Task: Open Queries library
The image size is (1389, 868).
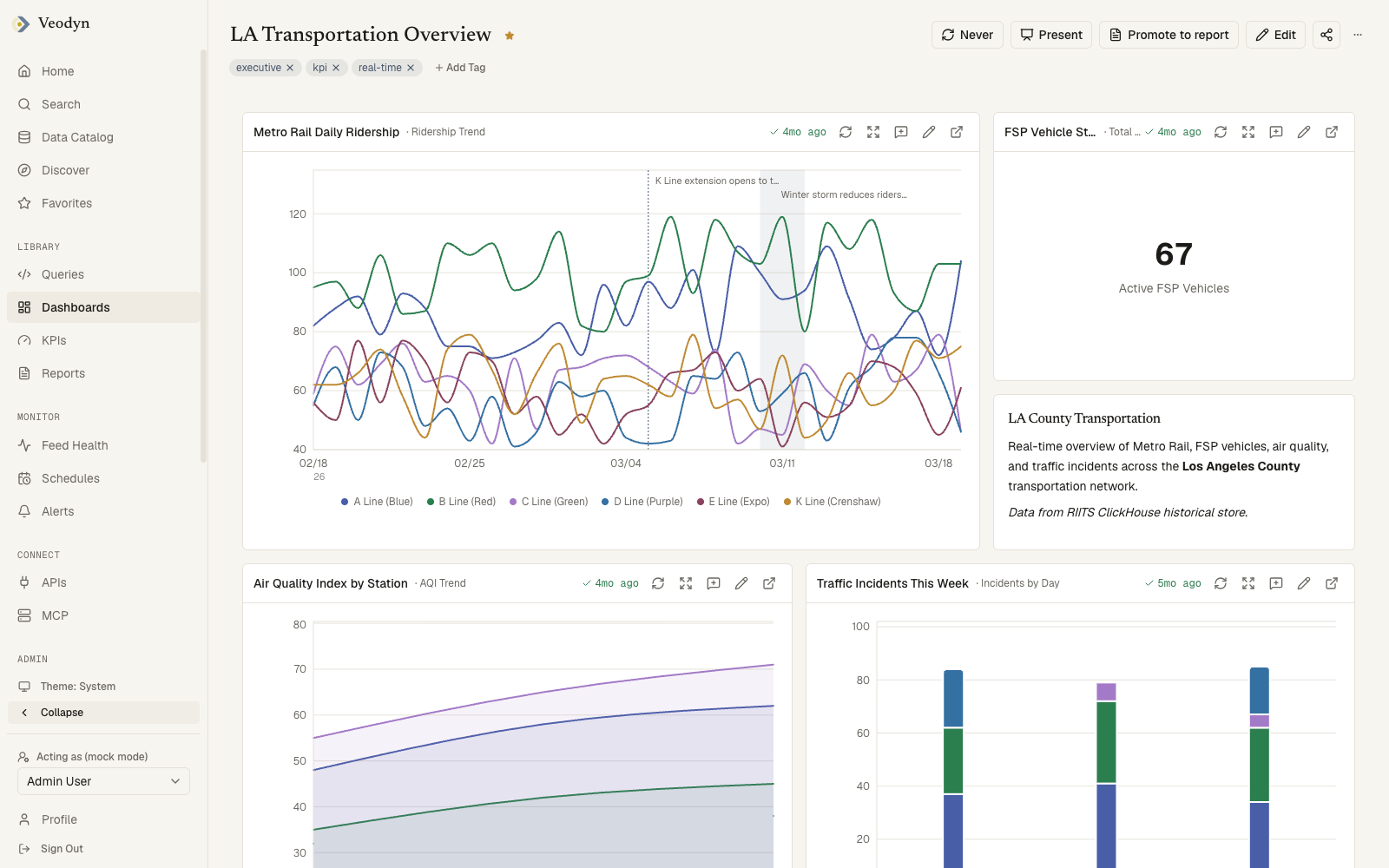Action: click(103, 274)
